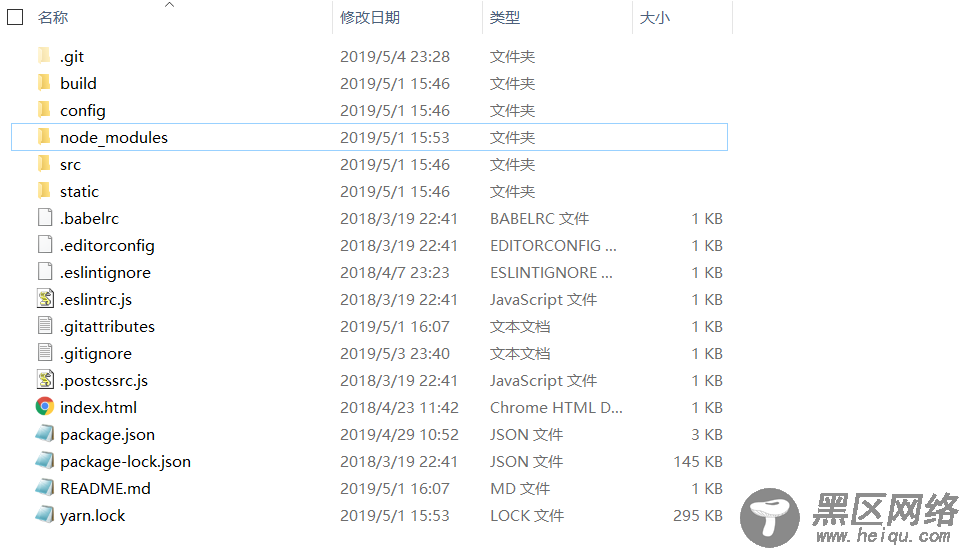Viewport: 972px width, 553px height.
Task: Click the .babelrc file icon
Action: coord(45,218)
